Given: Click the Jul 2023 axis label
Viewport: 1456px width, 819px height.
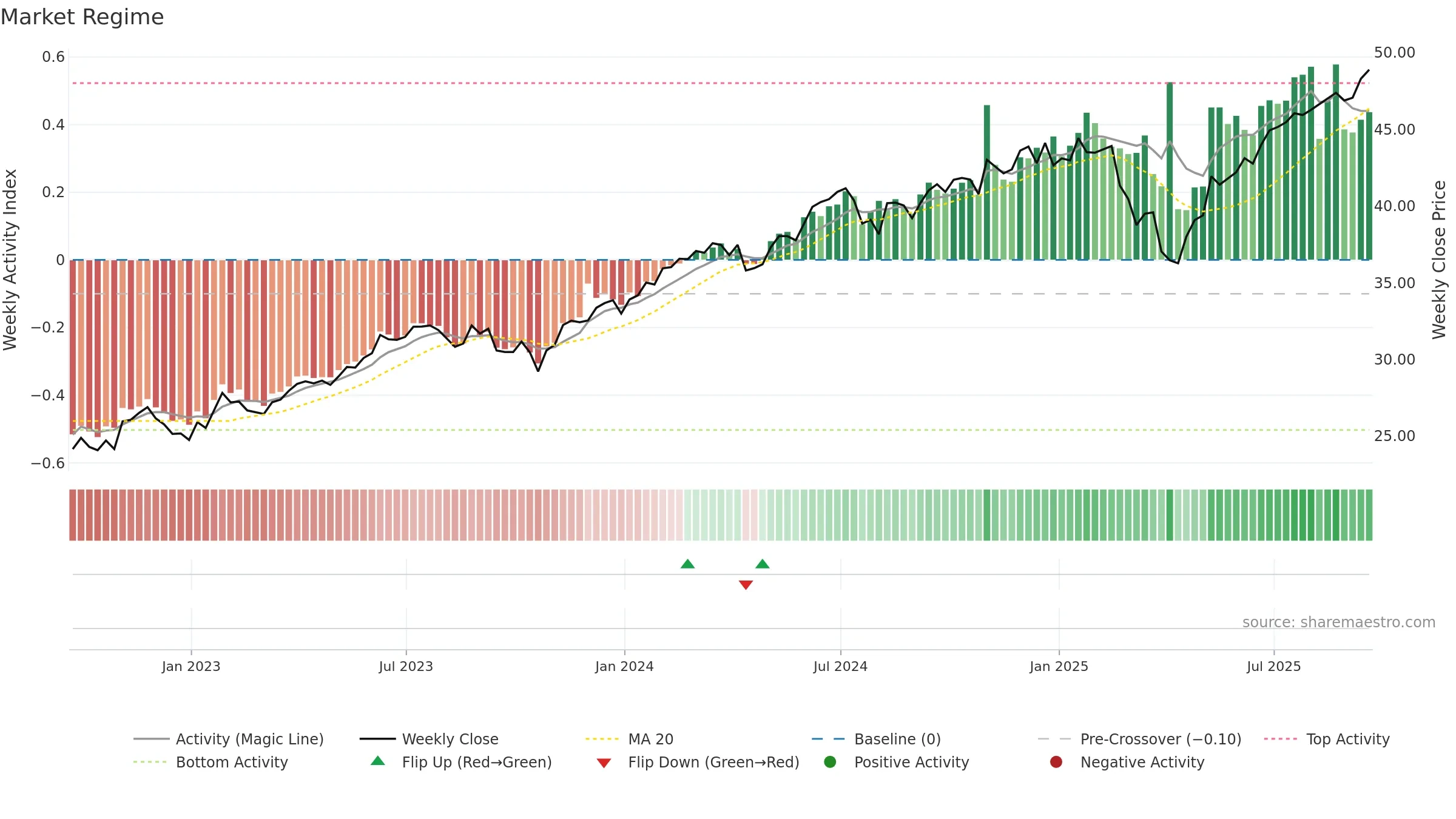Looking at the screenshot, I should [x=406, y=666].
